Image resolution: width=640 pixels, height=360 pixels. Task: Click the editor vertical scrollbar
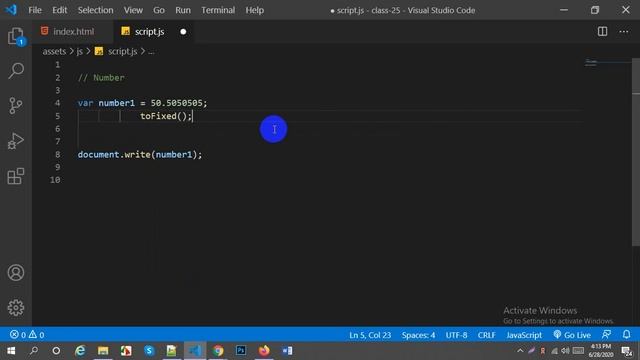coord(636,152)
